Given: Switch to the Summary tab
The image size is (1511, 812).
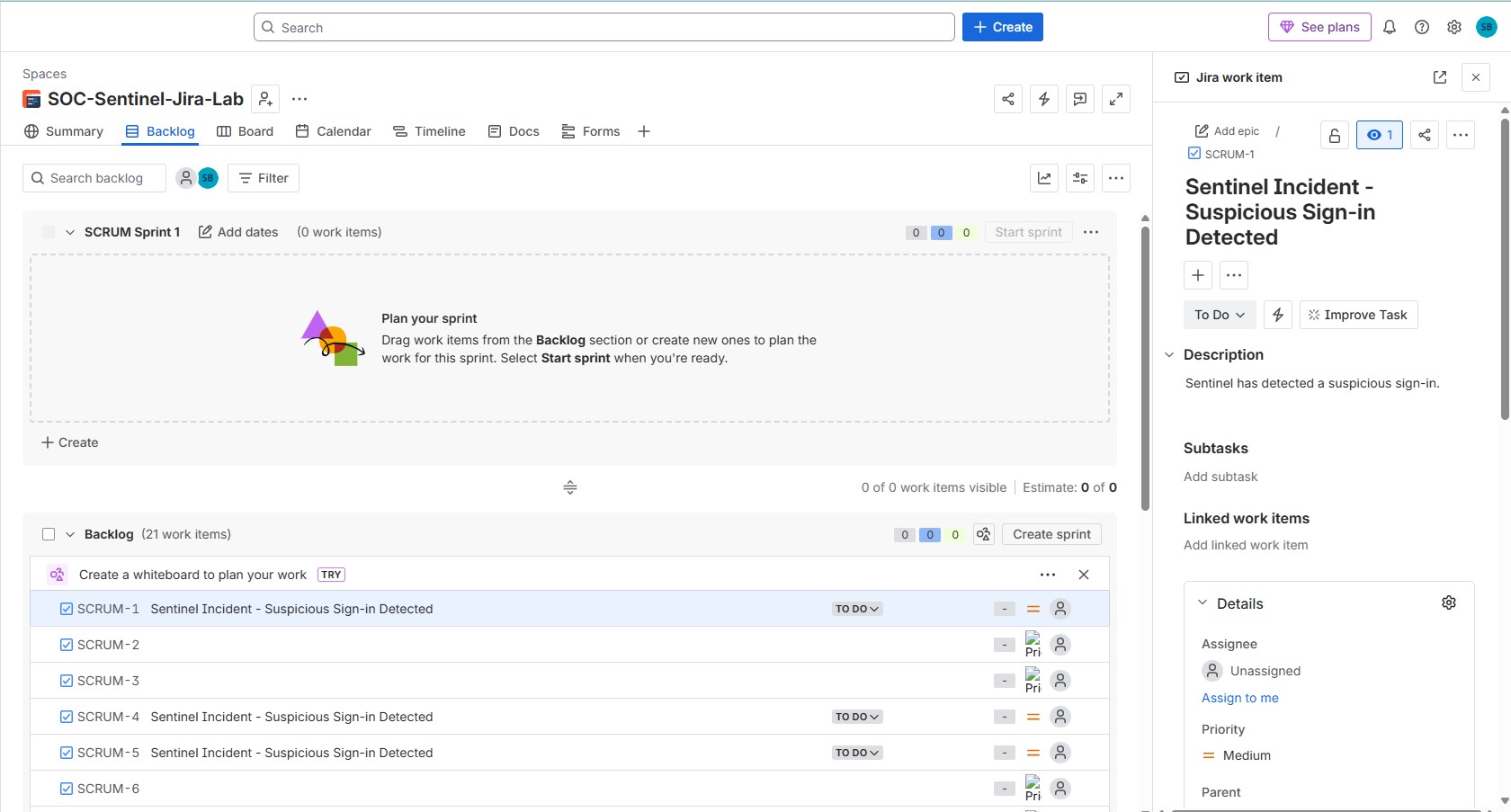Looking at the screenshot, I should (64, 131).
